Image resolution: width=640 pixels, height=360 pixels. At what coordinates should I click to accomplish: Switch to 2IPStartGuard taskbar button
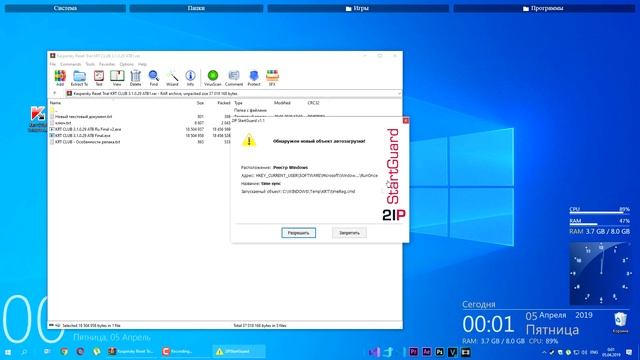point(239,351)
